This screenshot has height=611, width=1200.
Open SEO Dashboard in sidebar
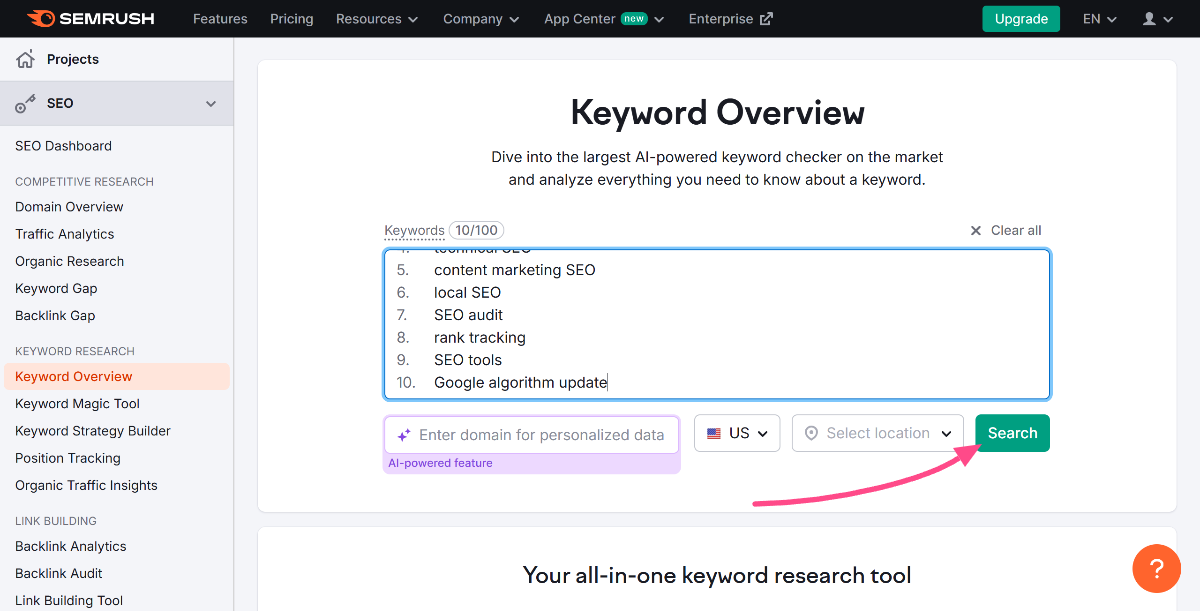(x=63, y=146)
